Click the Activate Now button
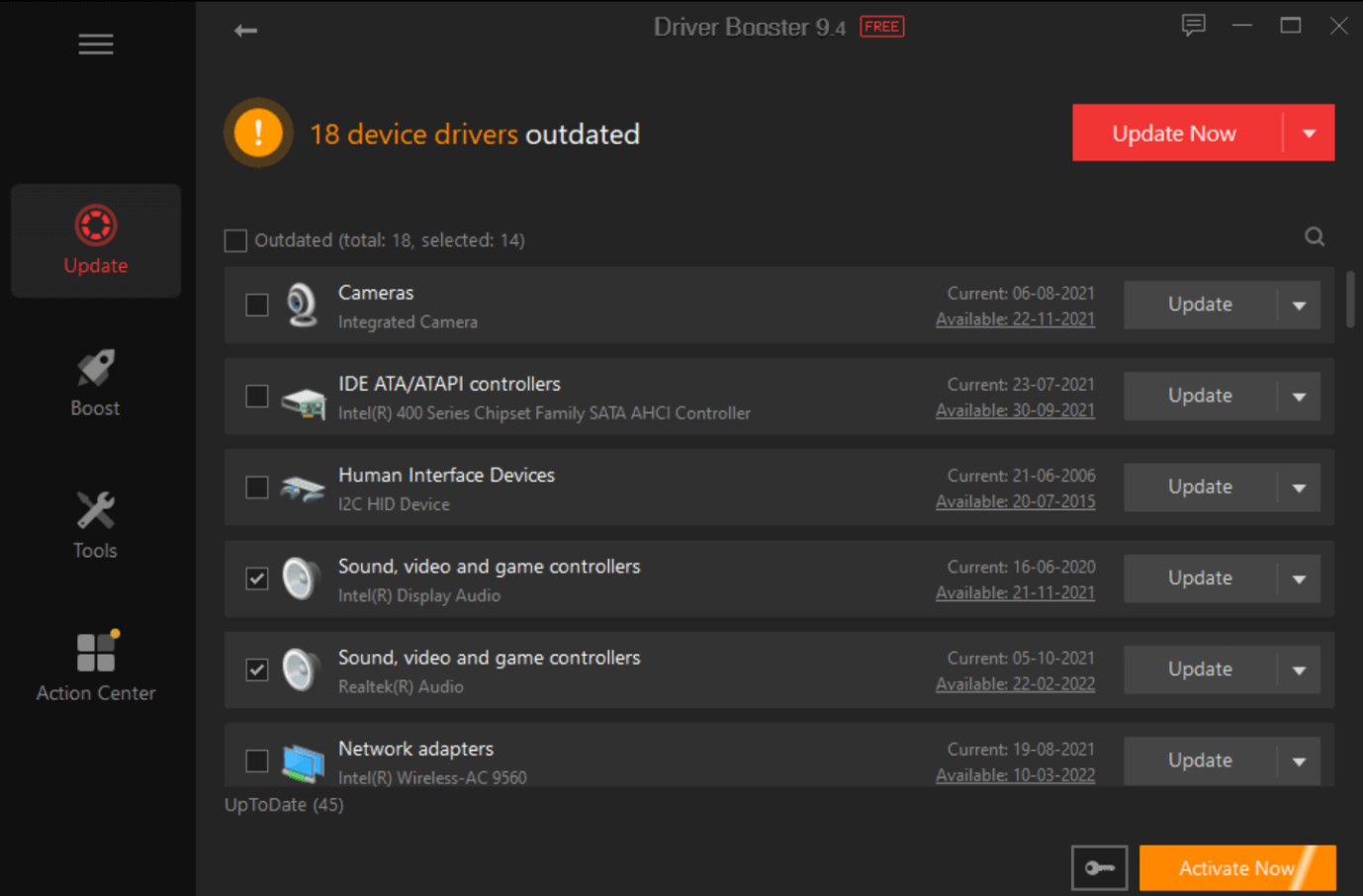The height and width of the screenshot is (896, 1363). (x=1237, y=867)
